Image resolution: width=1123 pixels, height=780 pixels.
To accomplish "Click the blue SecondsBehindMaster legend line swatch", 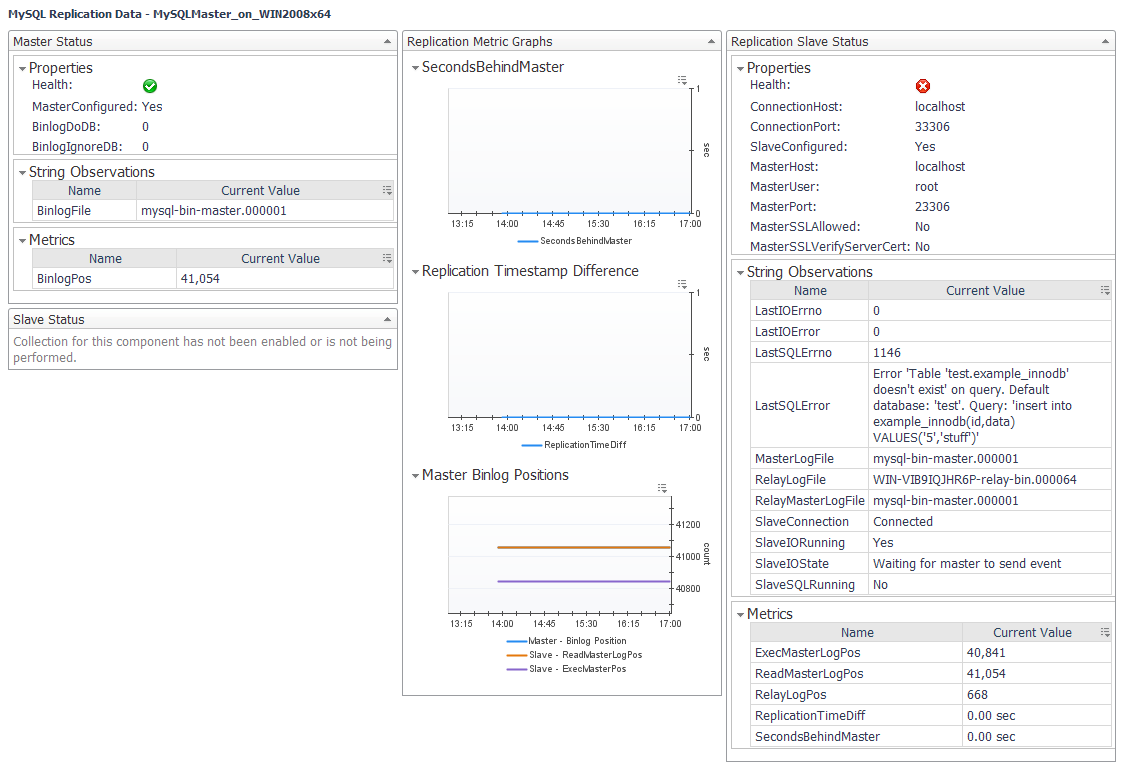I will click(527, 241).
